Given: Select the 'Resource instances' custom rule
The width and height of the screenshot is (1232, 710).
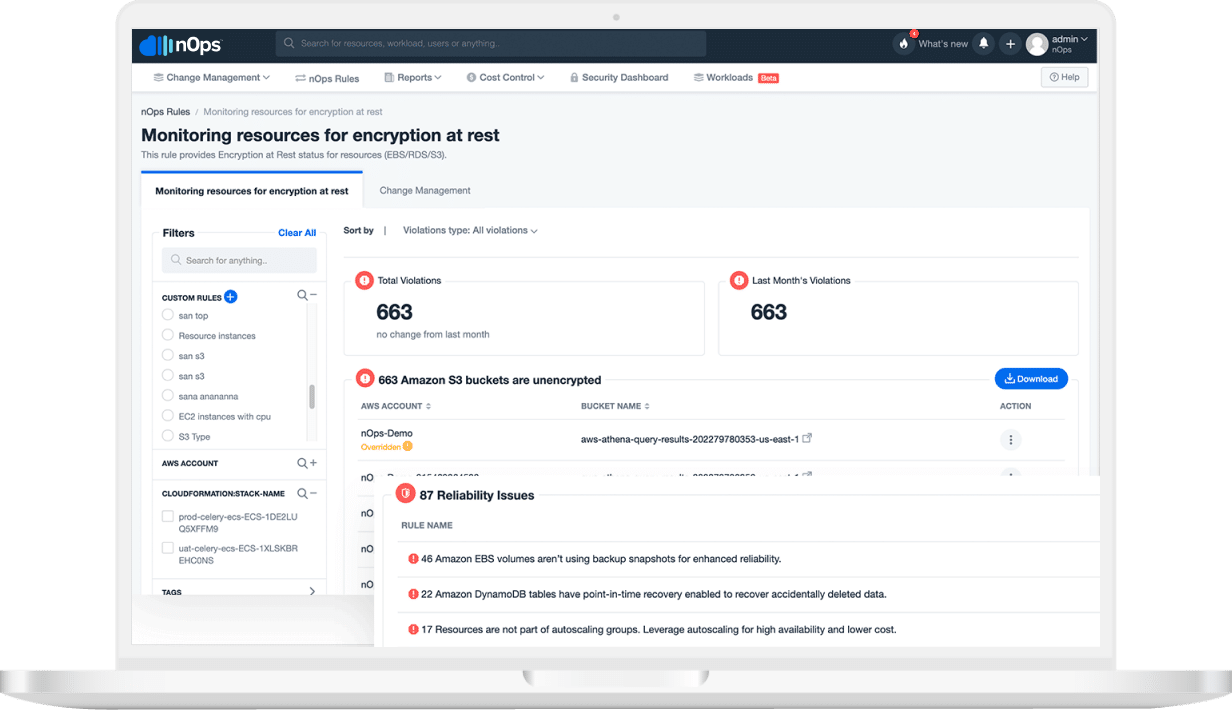Looking at the screenshot, I should (168, 335).
